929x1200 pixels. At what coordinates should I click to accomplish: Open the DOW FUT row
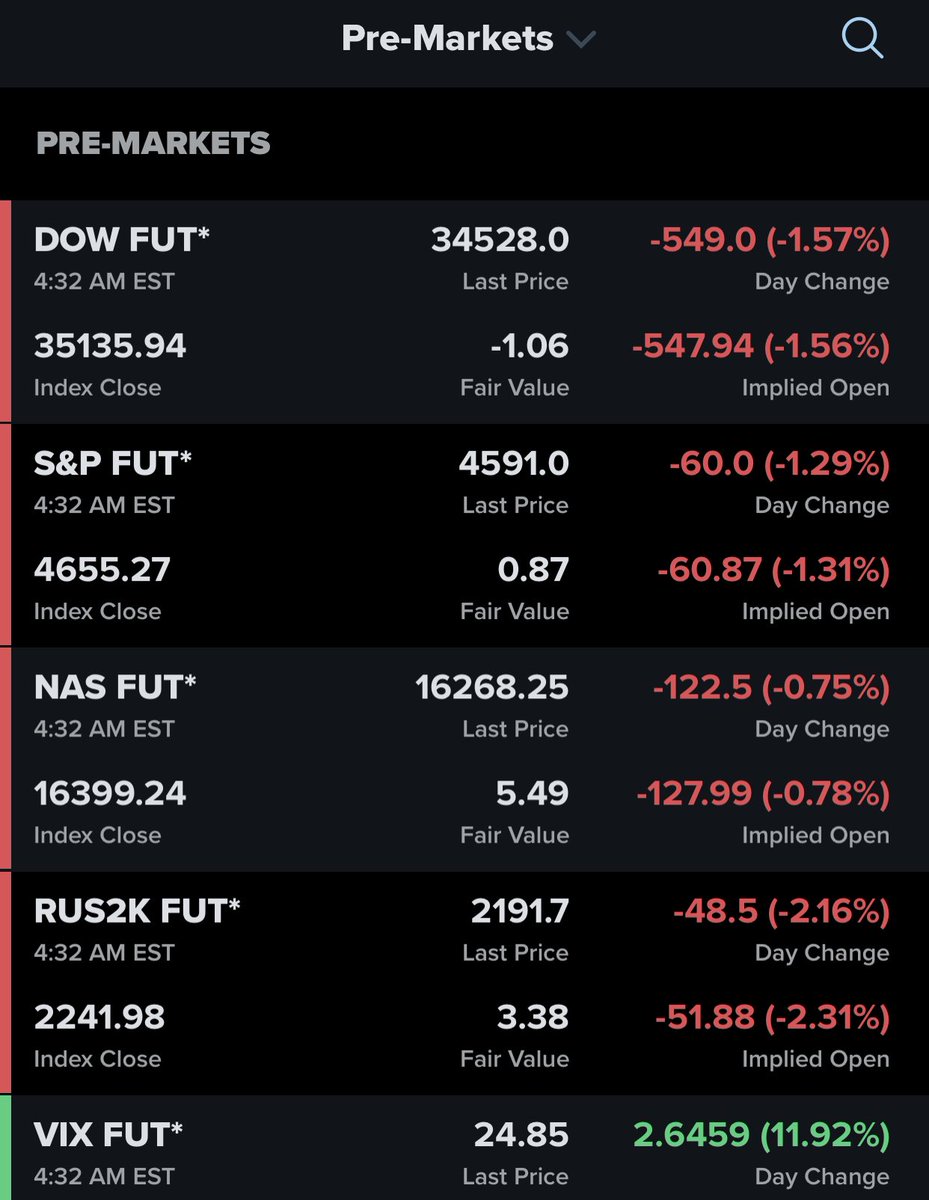[464, 311]
